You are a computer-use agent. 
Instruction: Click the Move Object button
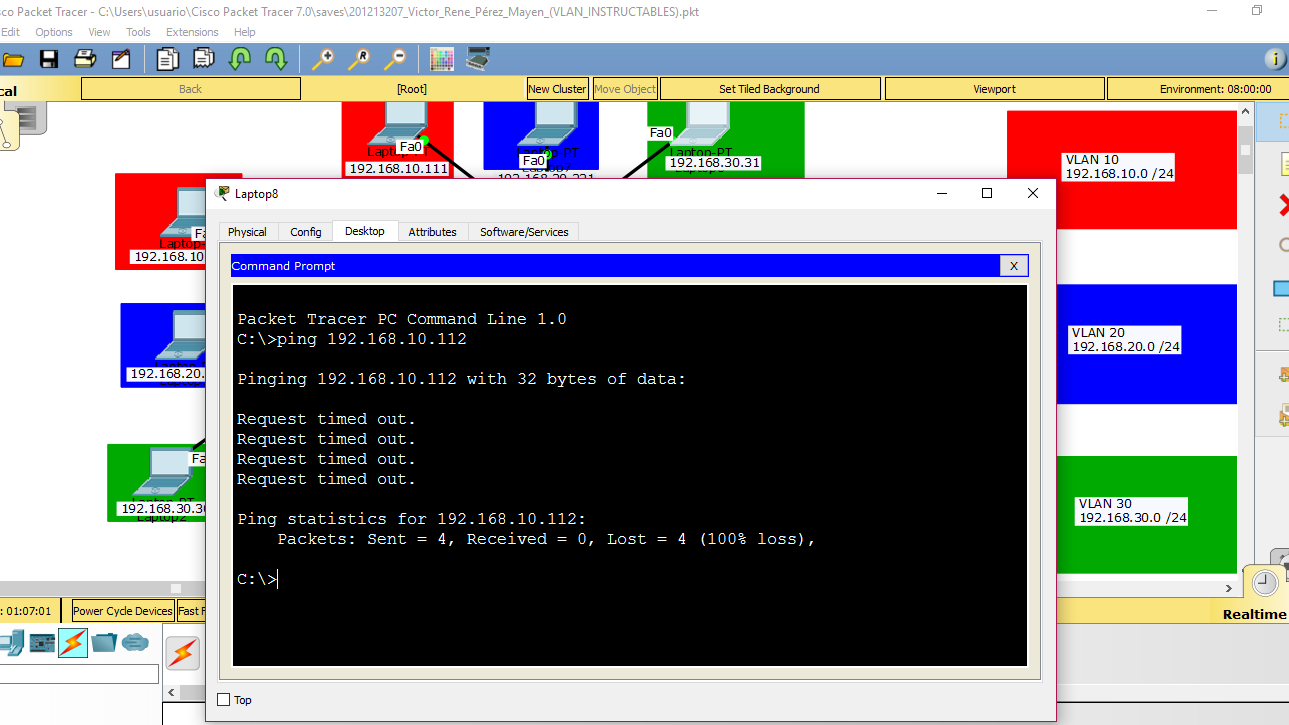[625, 89]
